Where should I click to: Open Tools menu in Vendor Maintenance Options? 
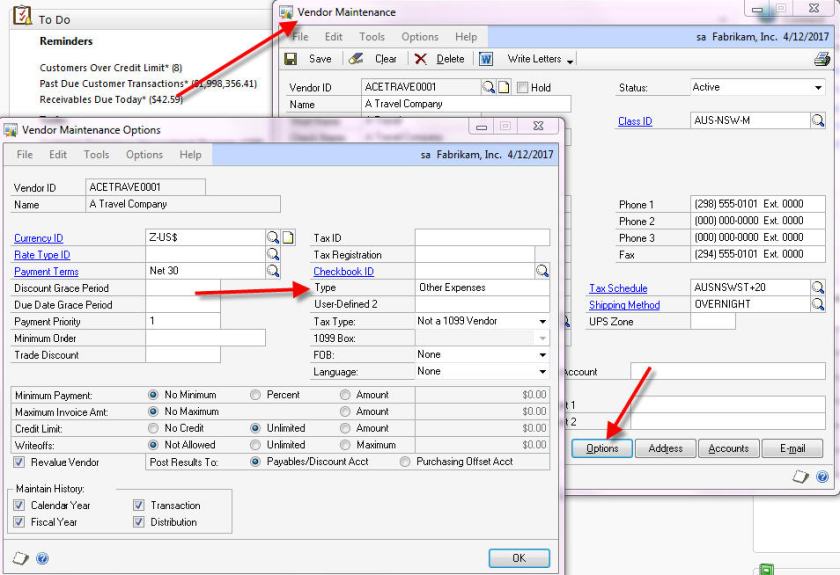pyautogui.click(x=96, y=155)
